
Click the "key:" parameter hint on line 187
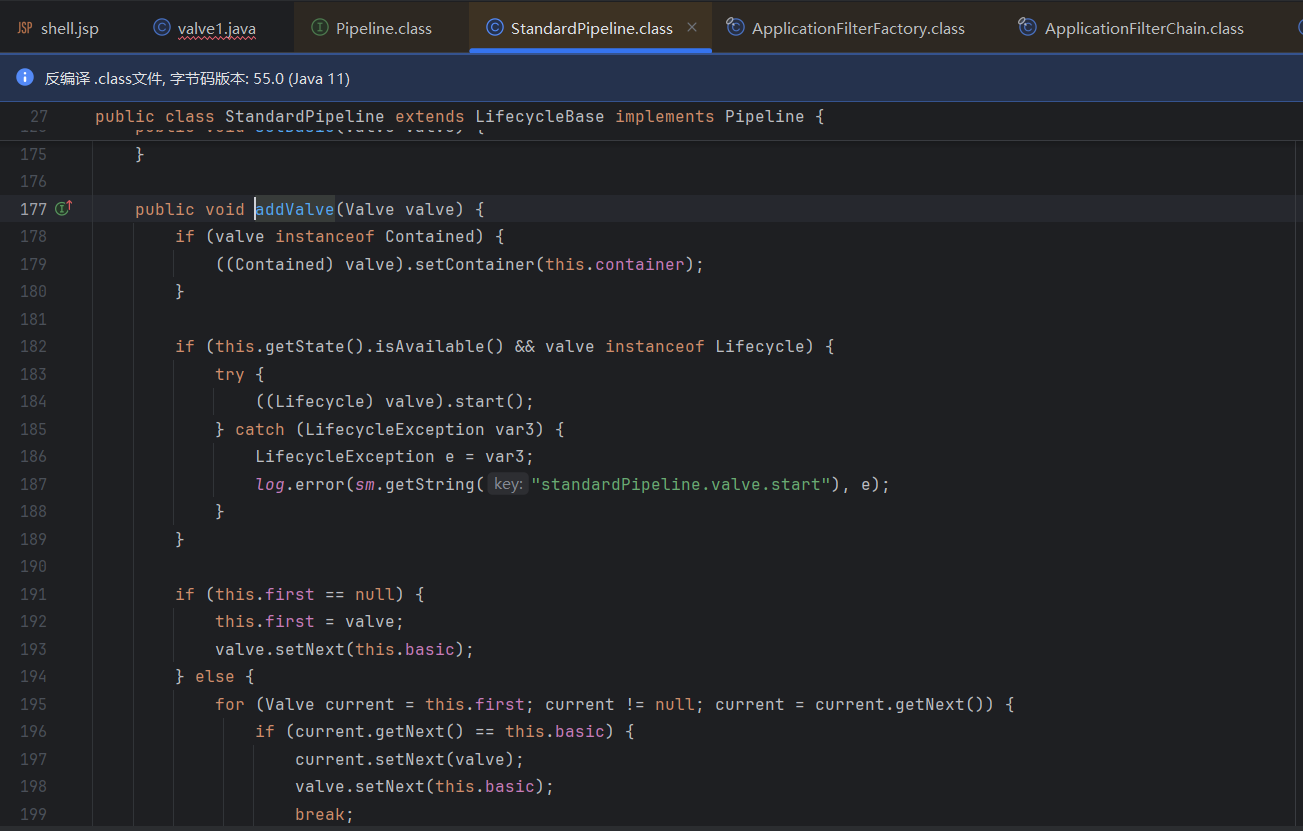coord(508,485)
